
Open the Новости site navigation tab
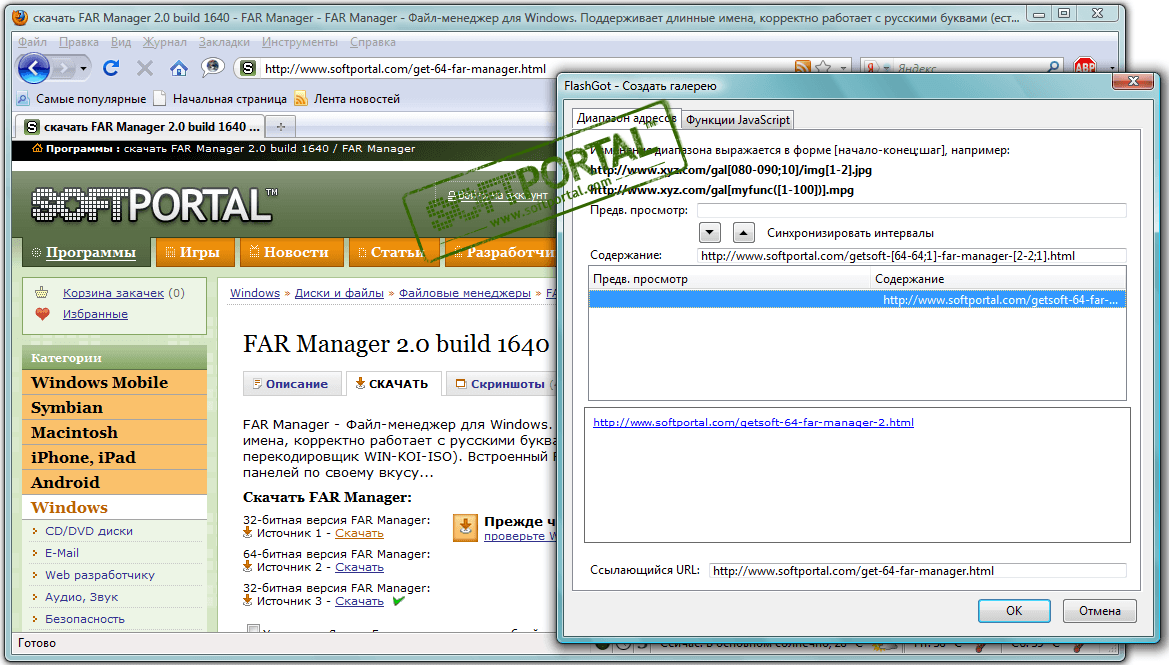coord(292,252)
